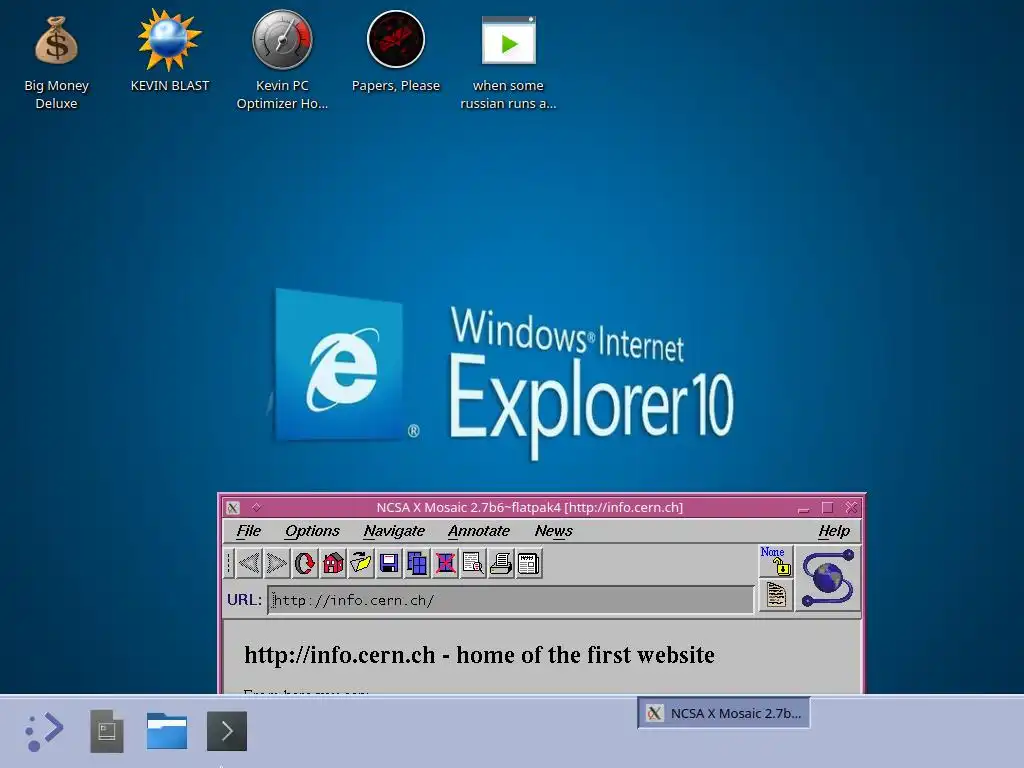Go to Mosaic's home page via house icon
This screenshot has height=768, width=1024.
click(333, 563)
